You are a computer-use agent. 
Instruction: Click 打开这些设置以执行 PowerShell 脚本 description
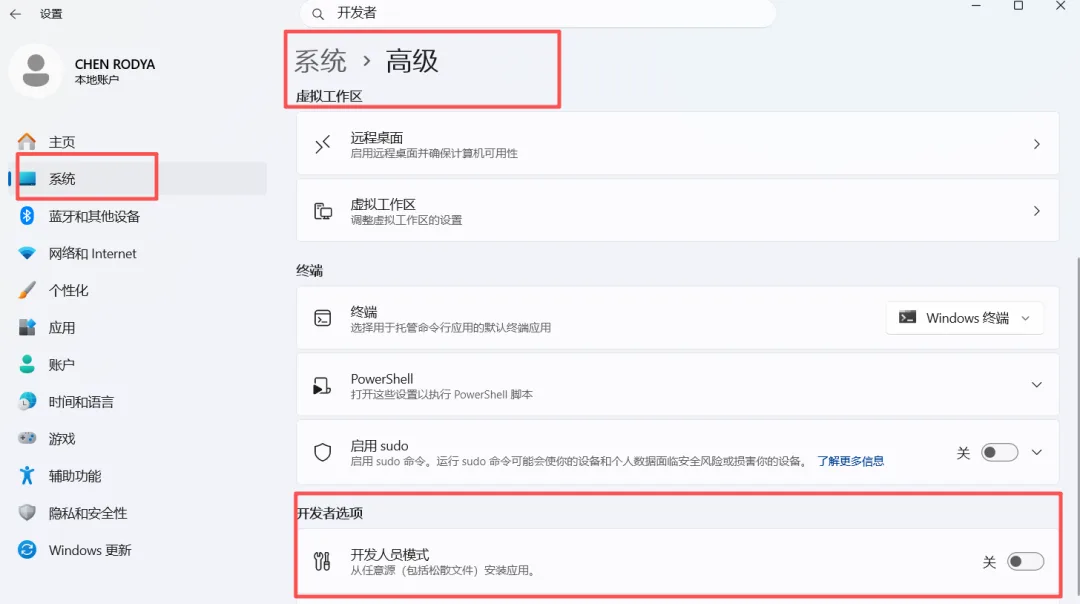442,395
